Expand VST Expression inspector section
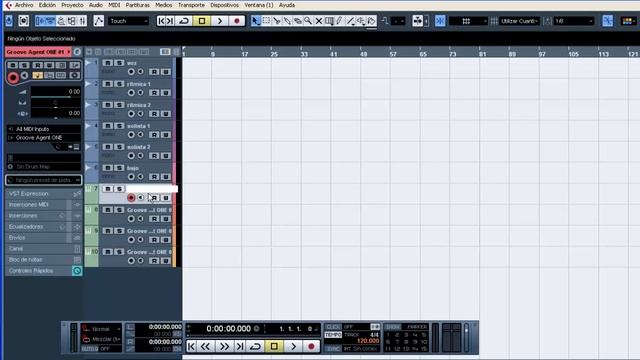Image resolution: width=640 pixels, height=360 pixels. click(x=44, y=193)
